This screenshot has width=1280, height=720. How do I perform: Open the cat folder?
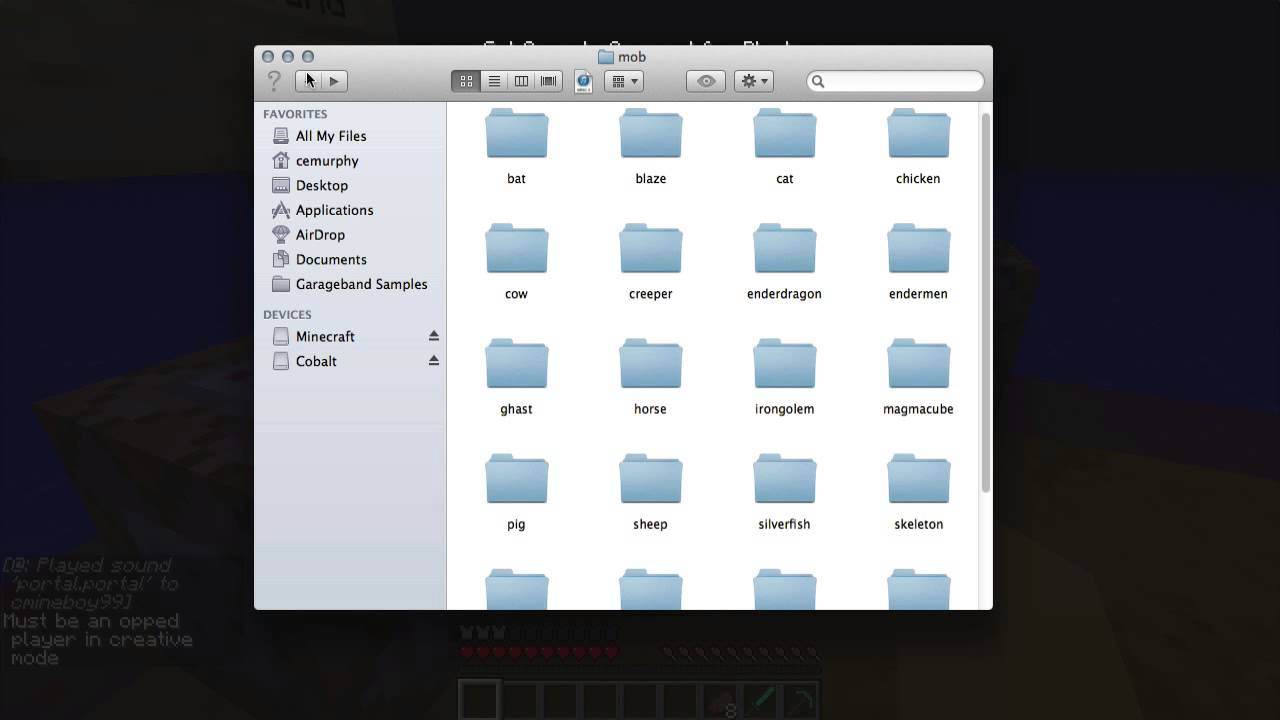[x=784, y=134]
